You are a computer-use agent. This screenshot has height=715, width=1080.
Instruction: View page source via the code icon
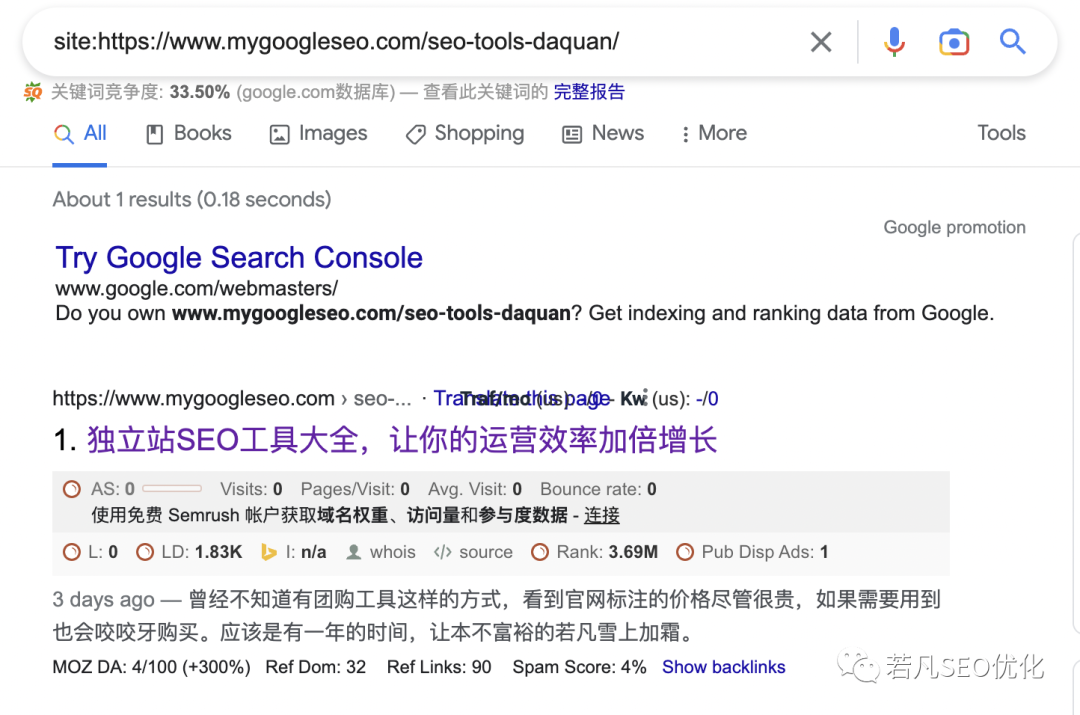tap(443, 552)
